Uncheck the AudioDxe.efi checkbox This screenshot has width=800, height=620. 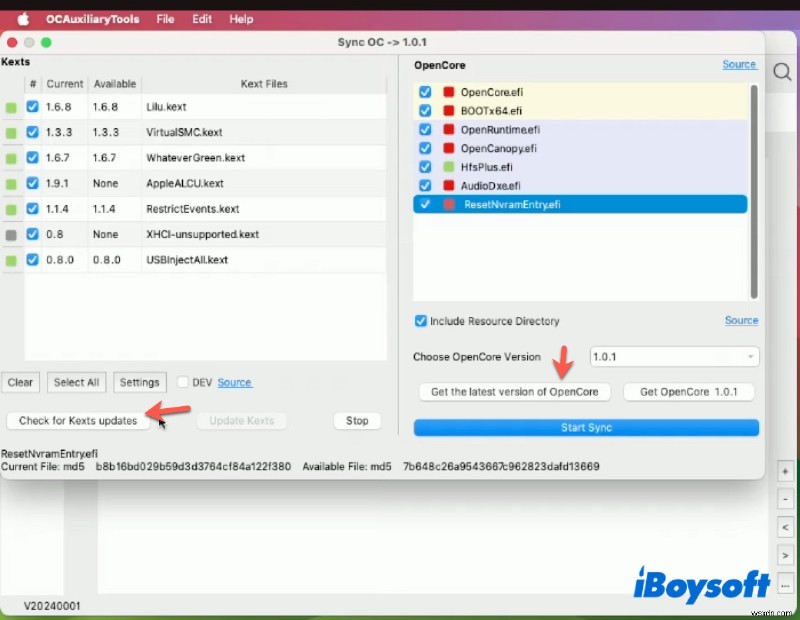(424, 186)
